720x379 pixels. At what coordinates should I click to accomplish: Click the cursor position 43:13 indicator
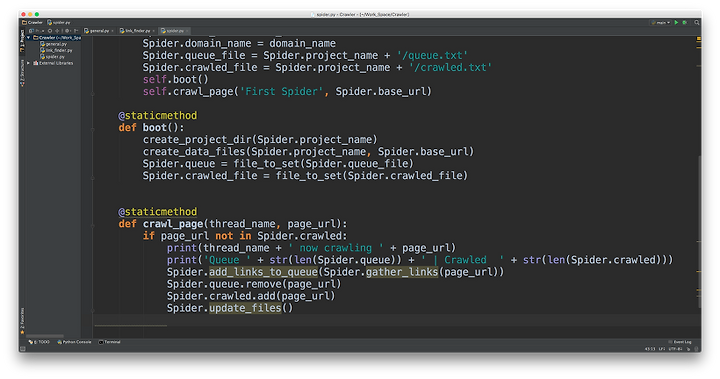[x=650, y=349]
